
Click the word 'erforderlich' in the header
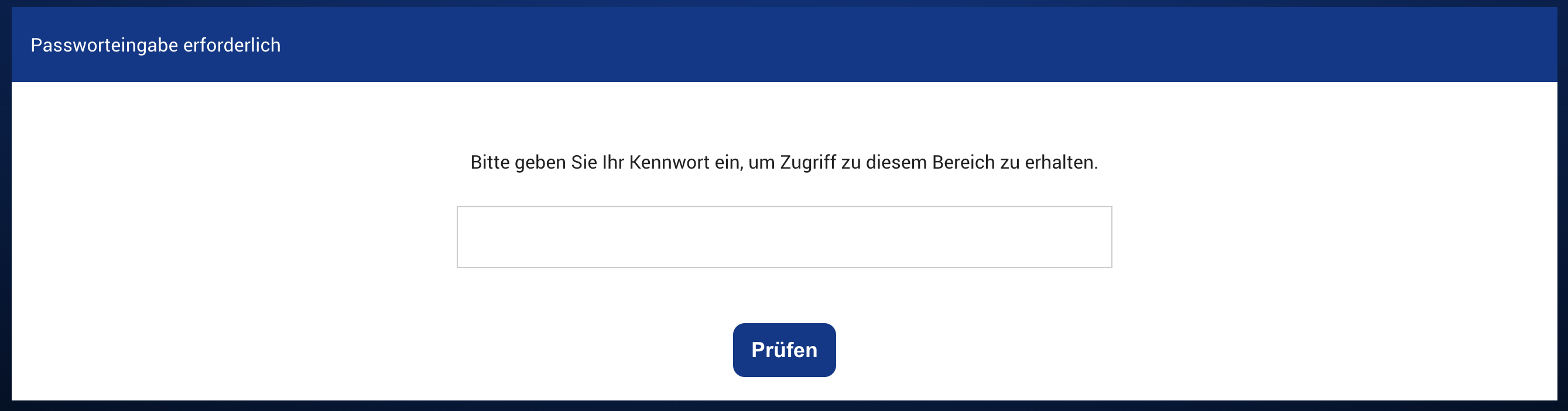click(x=232, y=45)
